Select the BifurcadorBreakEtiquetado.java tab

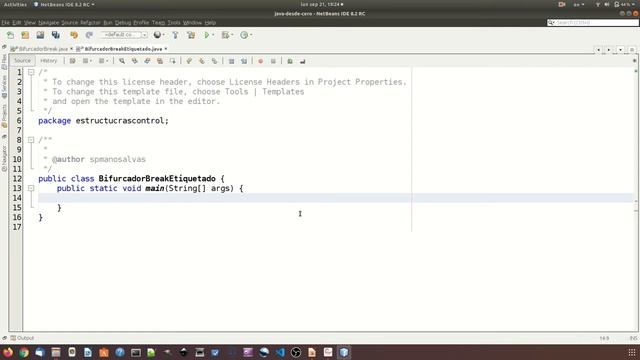pyautogui.click(x=123, y=49)
